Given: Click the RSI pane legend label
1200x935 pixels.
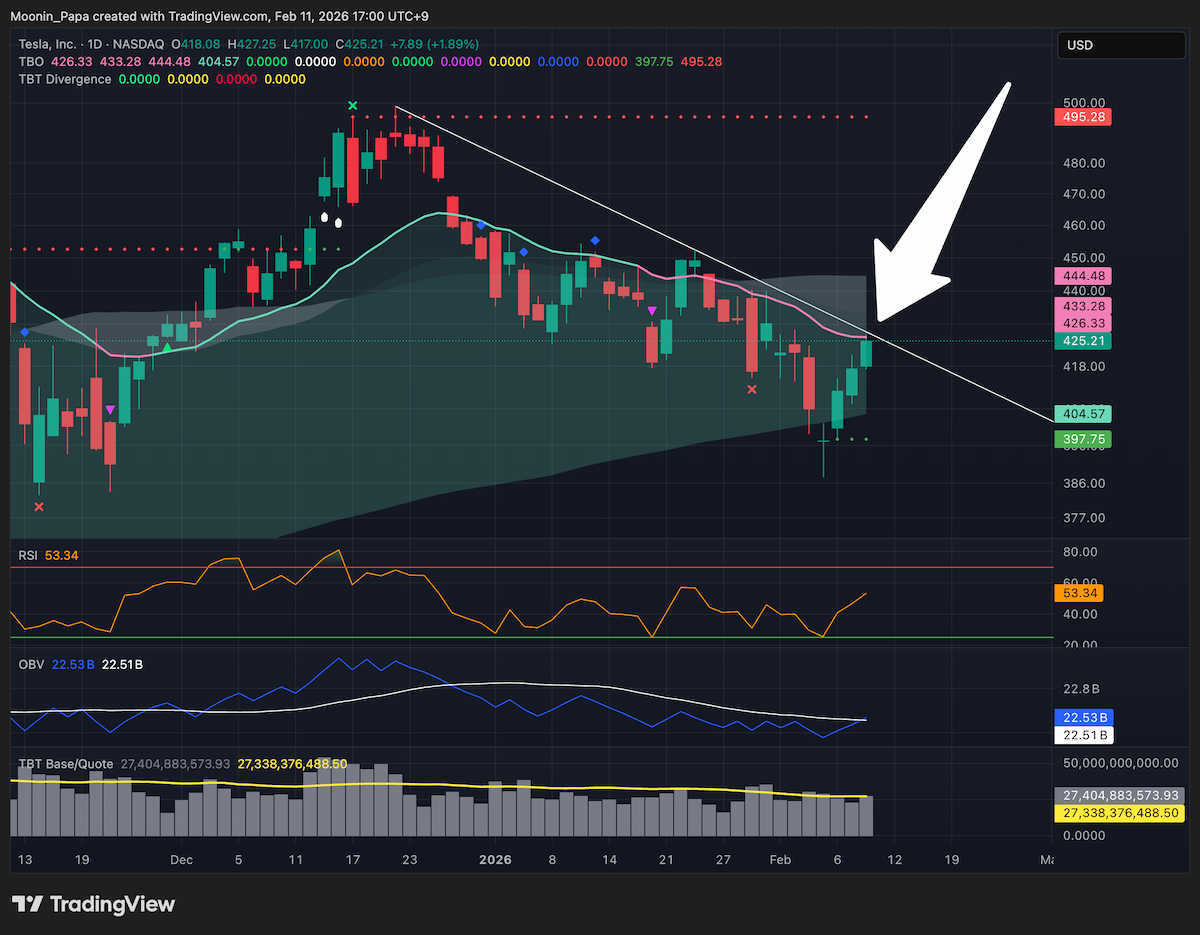Looking at the screenshot, I should (30, 554).
